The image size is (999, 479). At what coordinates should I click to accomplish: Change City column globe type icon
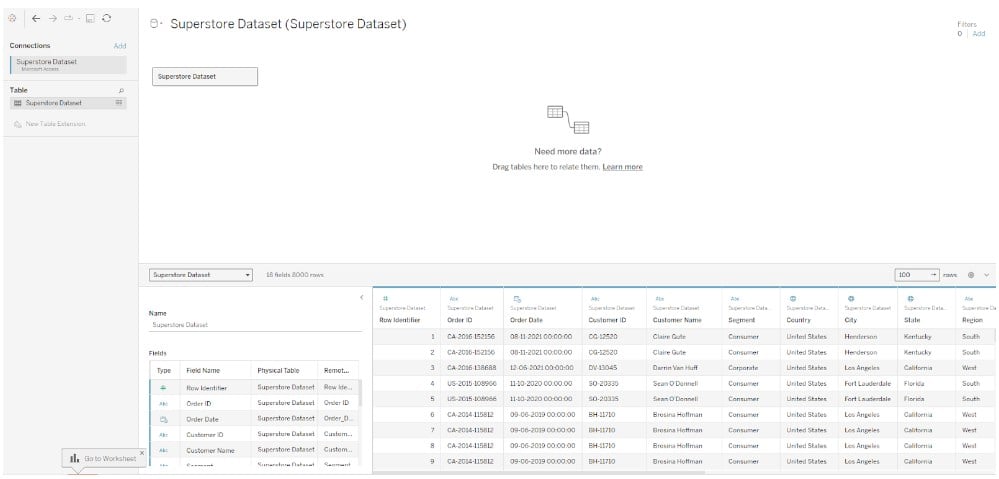851,298
